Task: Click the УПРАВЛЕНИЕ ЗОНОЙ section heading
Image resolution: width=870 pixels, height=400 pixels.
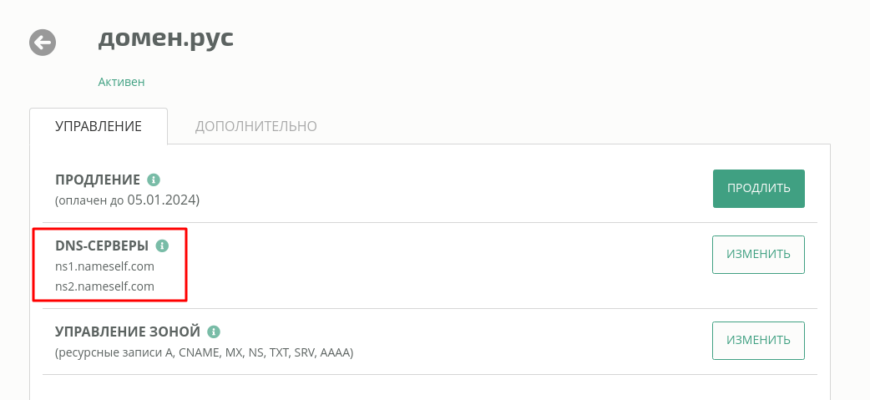Action: click(x=128, y=332)
